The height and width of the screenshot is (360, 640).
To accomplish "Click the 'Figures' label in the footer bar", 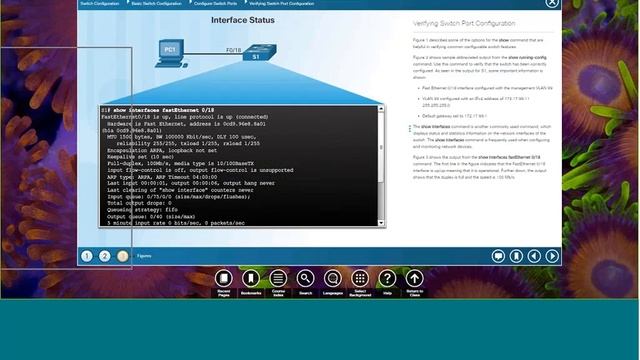I will point(144,256).
